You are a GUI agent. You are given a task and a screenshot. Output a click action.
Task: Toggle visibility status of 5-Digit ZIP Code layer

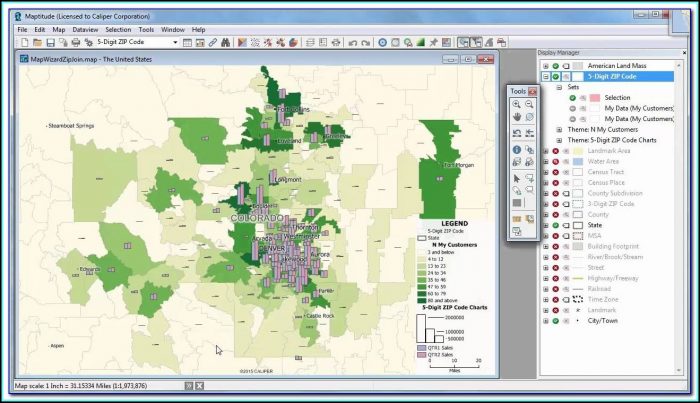coord(555,76)
